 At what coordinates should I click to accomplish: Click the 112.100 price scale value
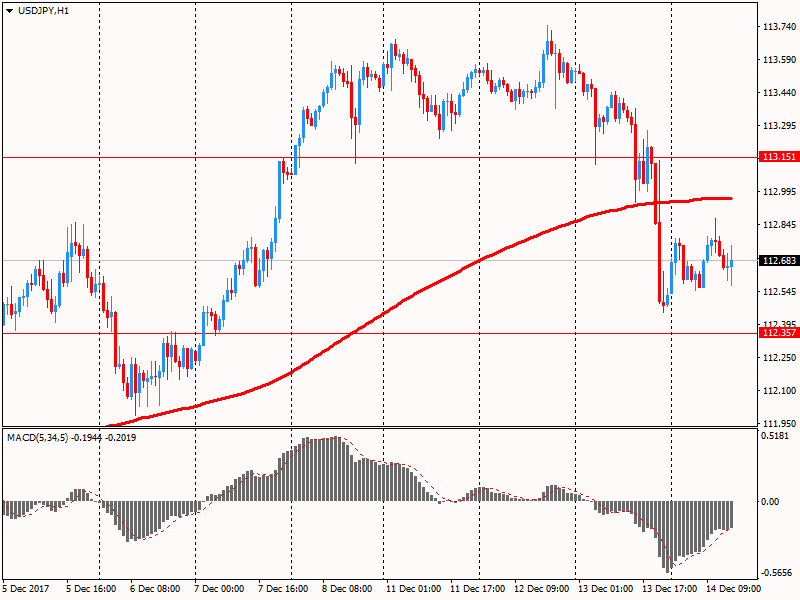pos(779,391)
